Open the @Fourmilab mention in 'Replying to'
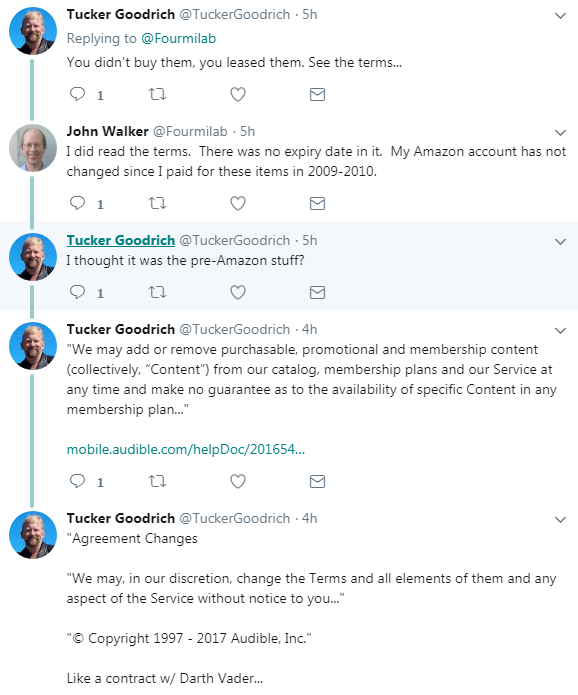This screenshot has width=578, height=695. click(x=178, y=39)
